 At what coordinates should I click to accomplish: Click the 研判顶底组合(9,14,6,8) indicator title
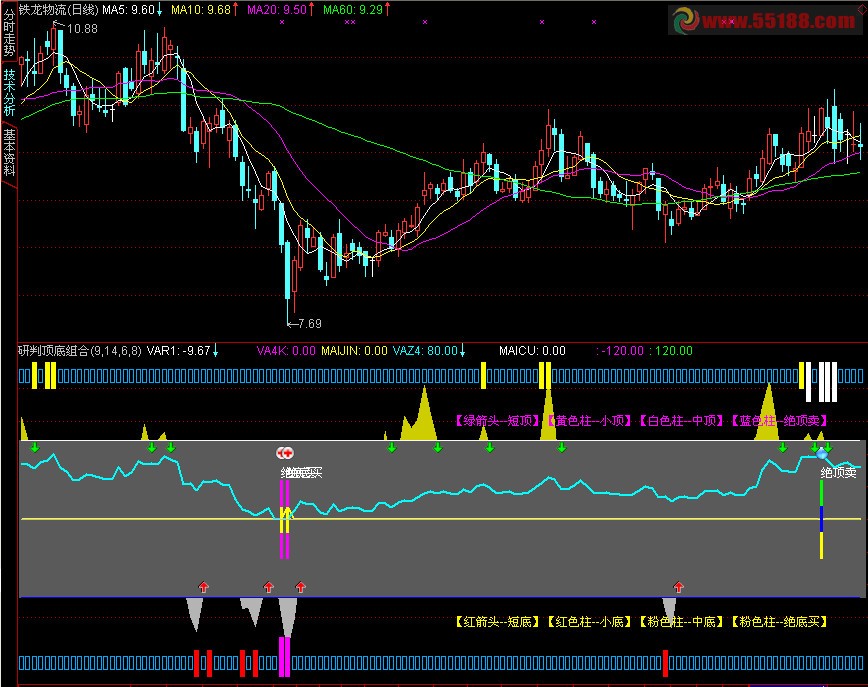click(80, 351)
